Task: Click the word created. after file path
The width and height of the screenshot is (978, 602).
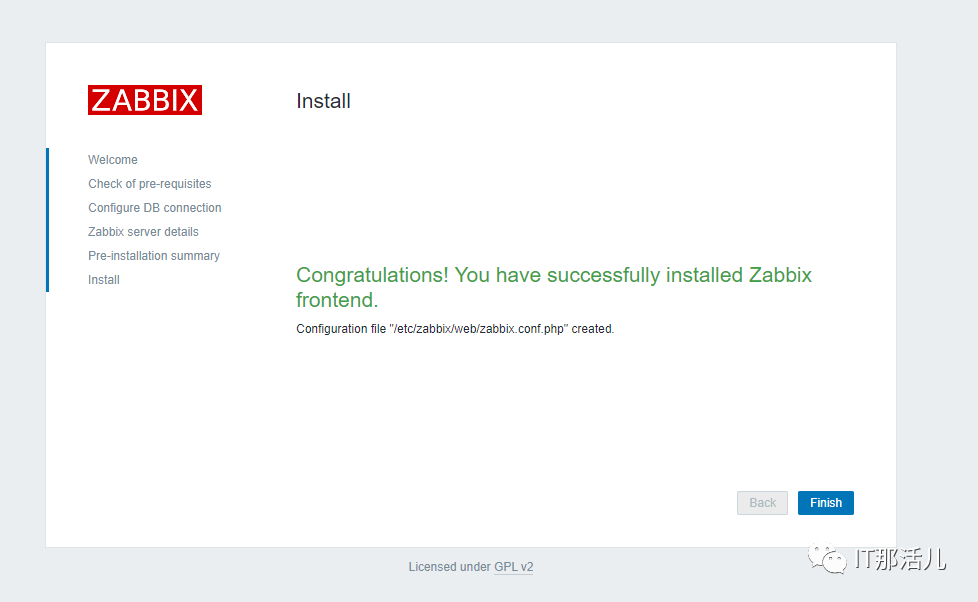Action: 593,329
